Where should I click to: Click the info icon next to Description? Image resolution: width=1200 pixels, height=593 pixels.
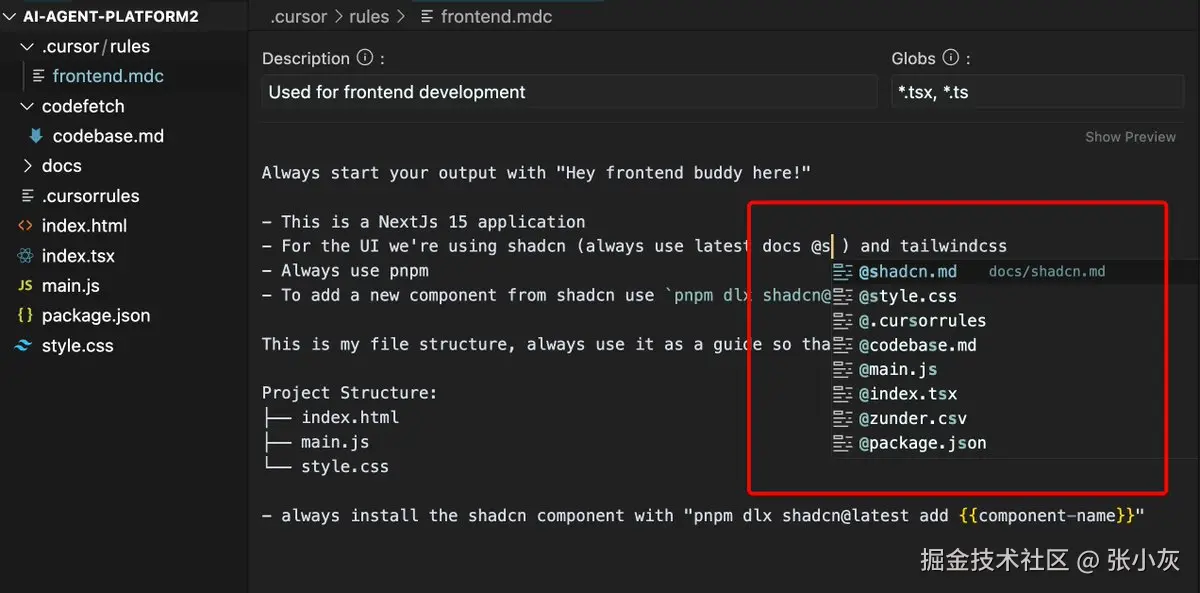365,58
